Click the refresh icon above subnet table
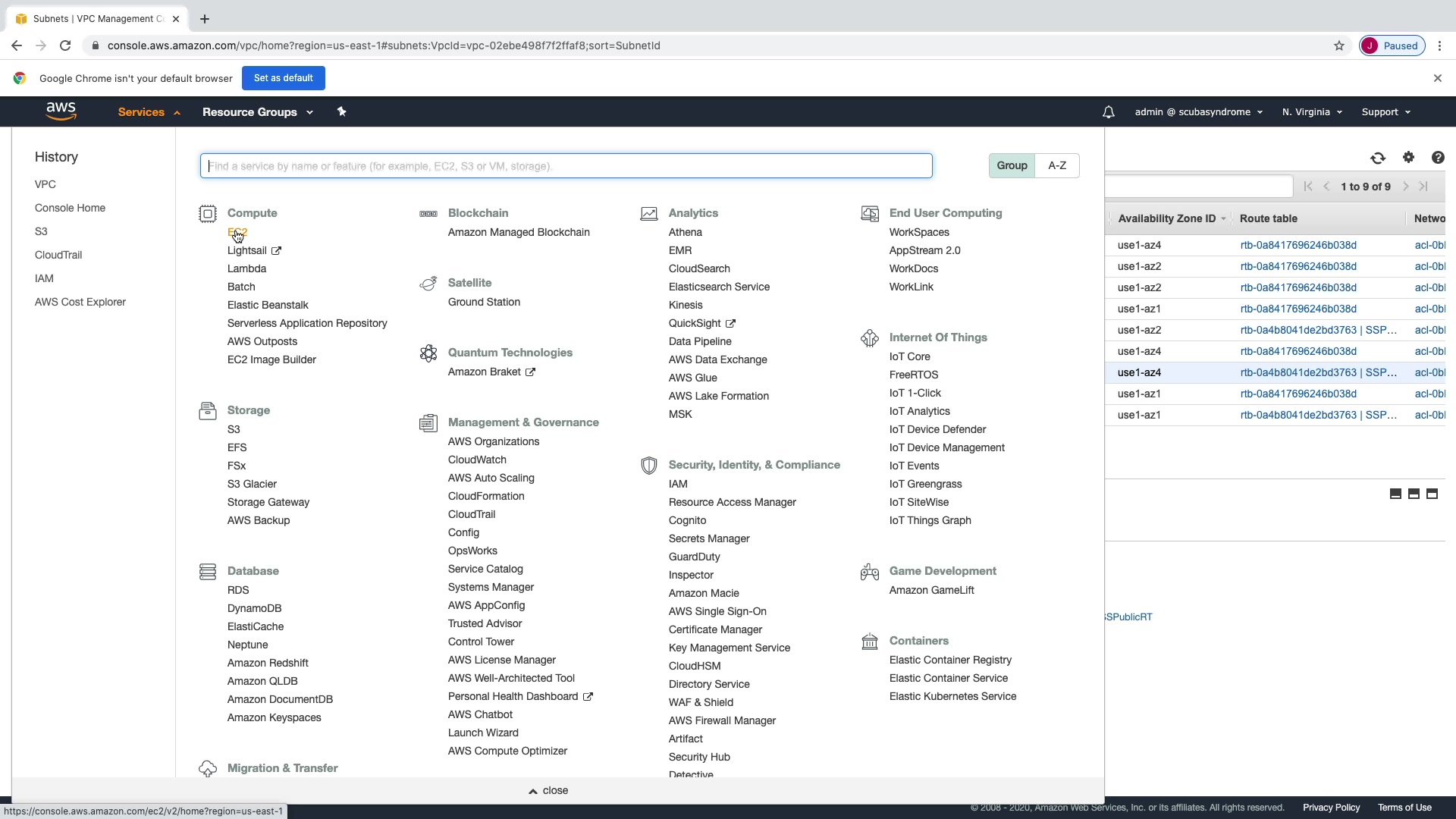The width and height of the screenshot is (1456, 819). pyautogui.click(x=1378, y=158)
